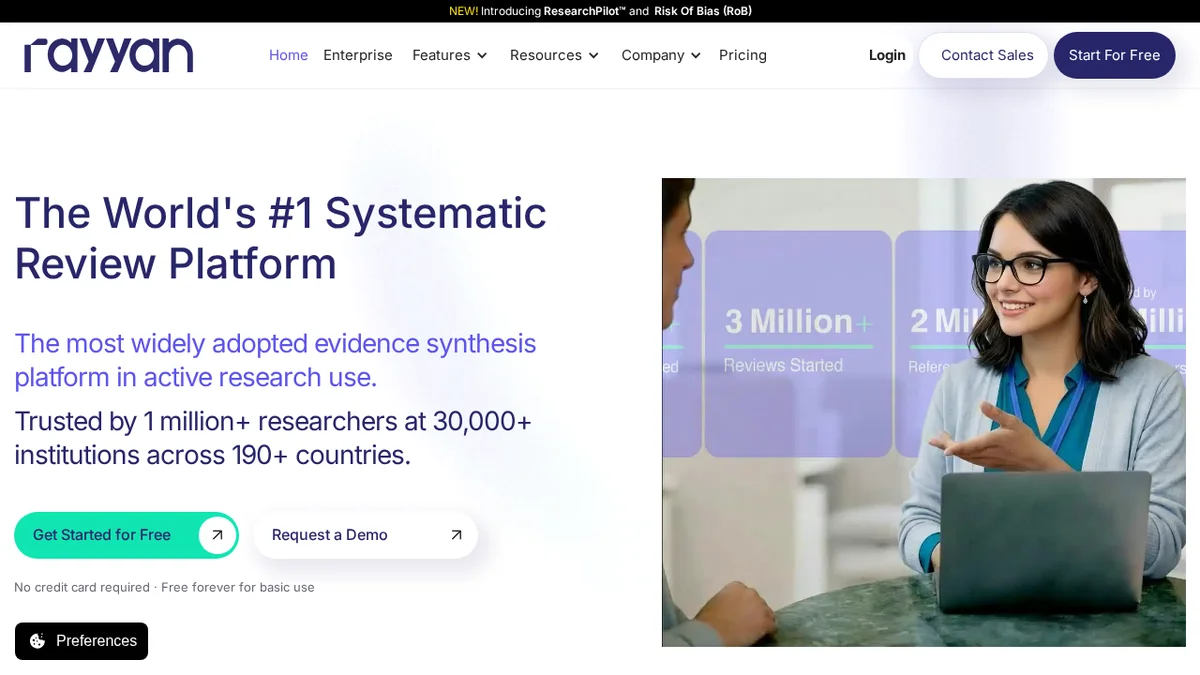
Task: Click the arrow icon in Request a Demo
Action: pos(456,535)
